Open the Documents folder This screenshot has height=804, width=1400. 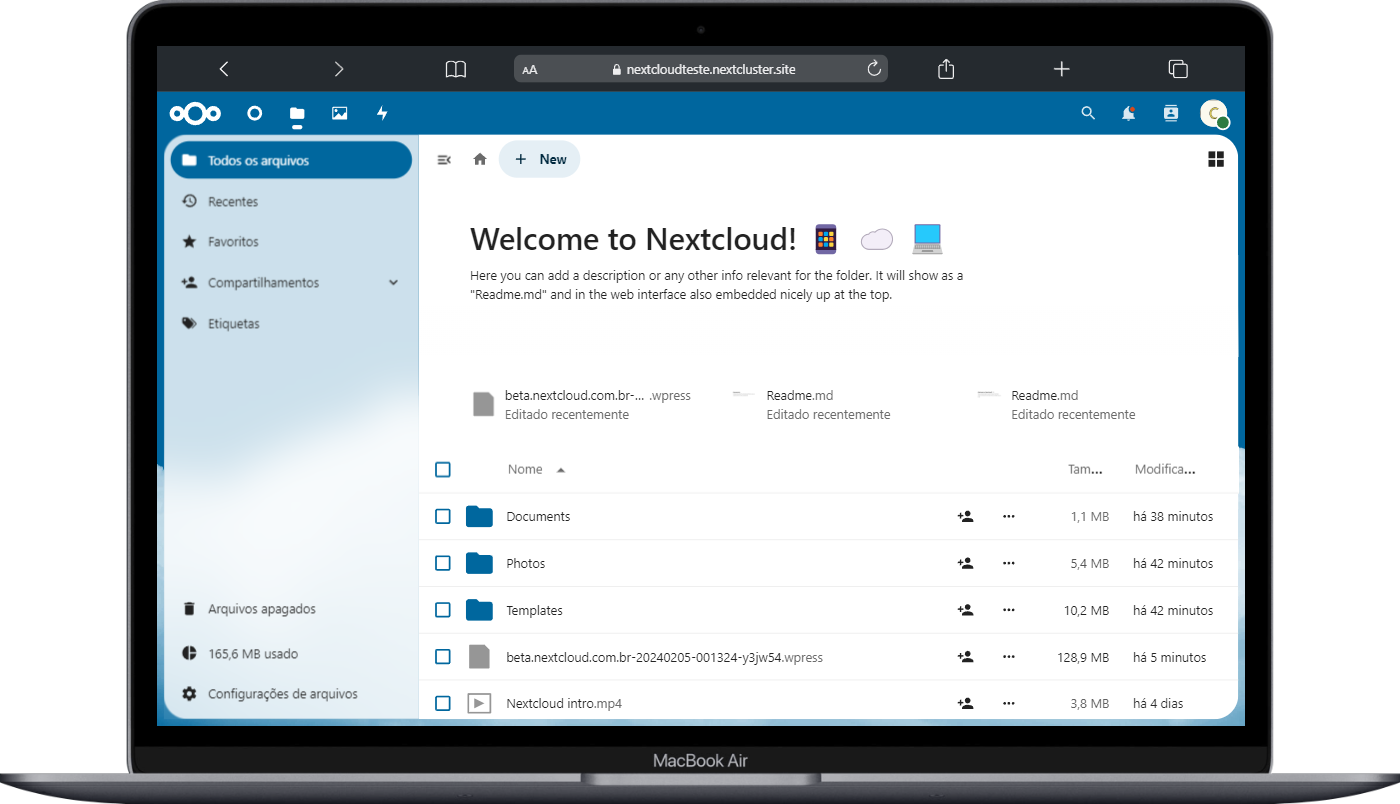[x=538, y=517]
